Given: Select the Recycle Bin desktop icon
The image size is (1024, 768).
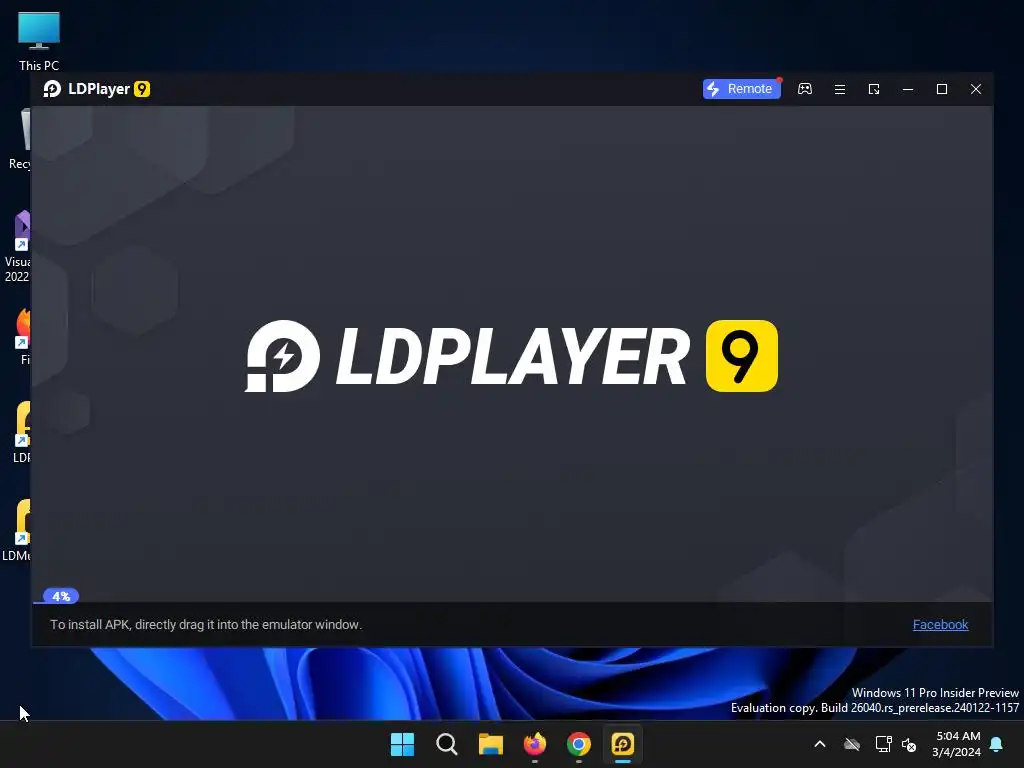Looking at the screenshot, I should (20, 140).
